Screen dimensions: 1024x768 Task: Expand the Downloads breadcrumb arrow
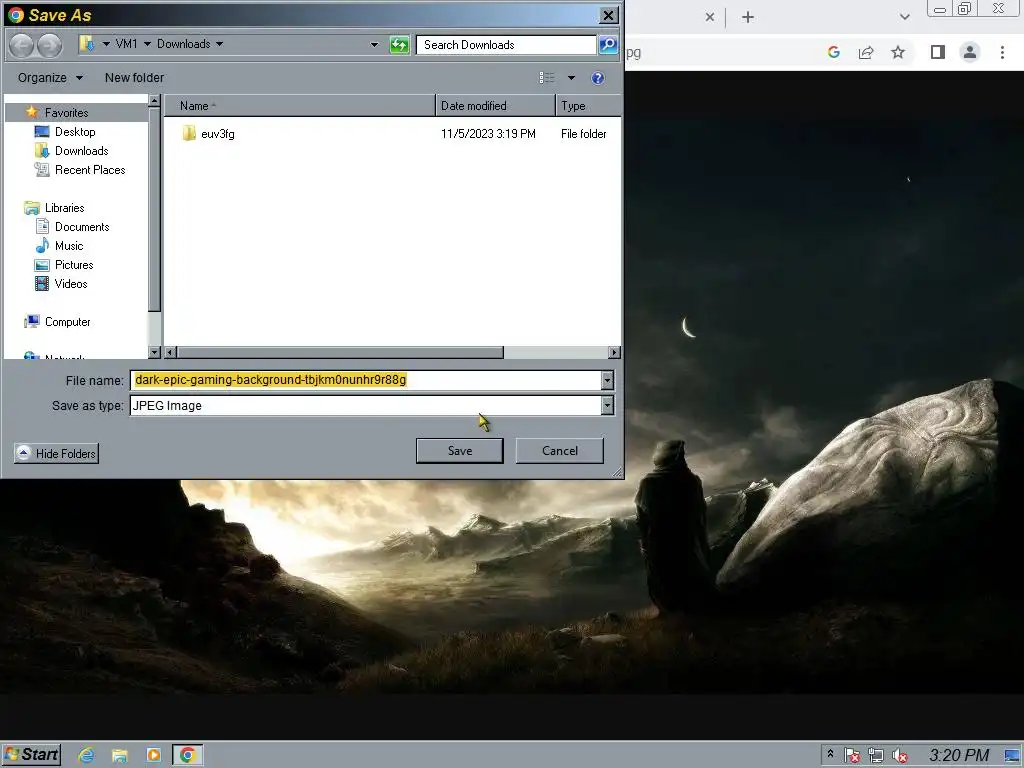point(219,44)
